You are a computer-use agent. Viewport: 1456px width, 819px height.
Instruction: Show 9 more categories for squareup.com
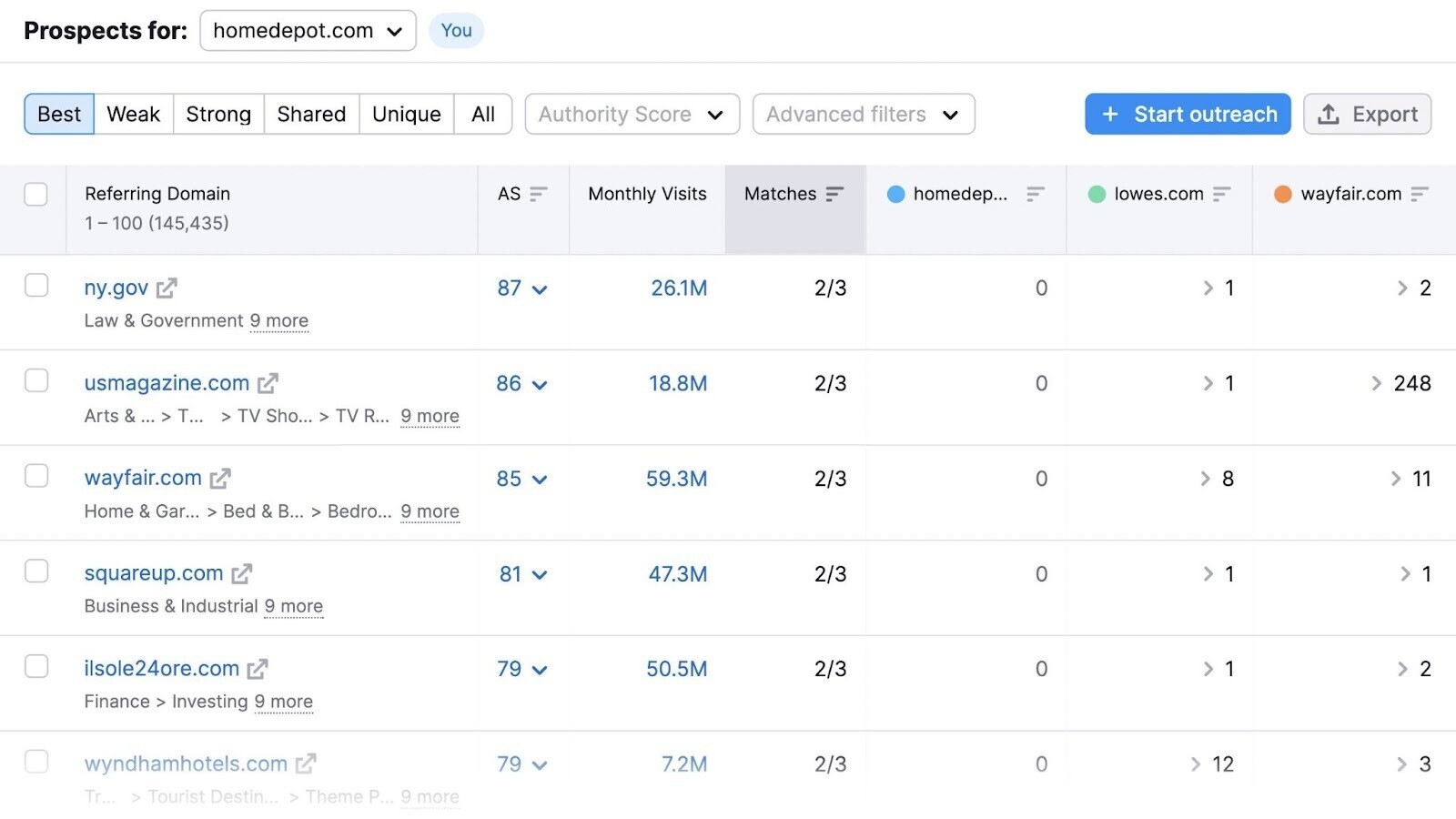(294, 607)
